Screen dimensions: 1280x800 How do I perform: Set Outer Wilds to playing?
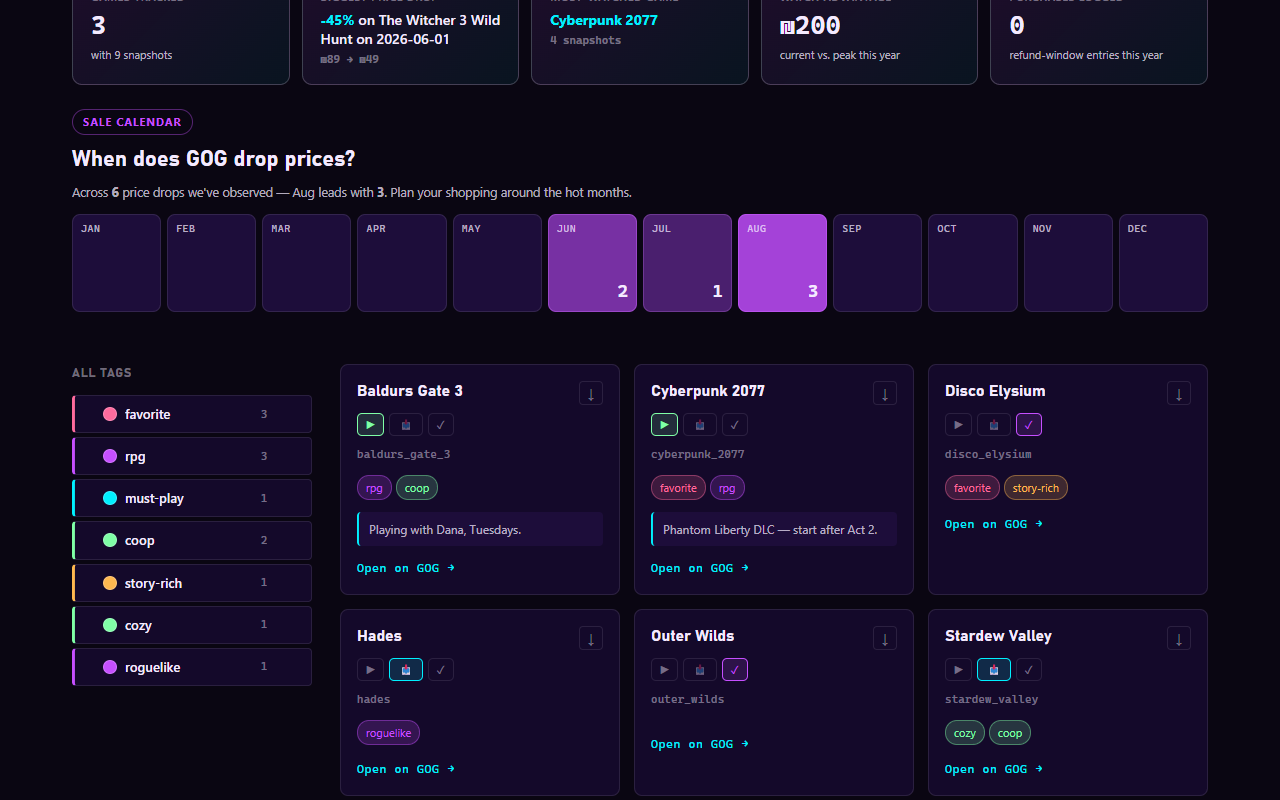664,670
